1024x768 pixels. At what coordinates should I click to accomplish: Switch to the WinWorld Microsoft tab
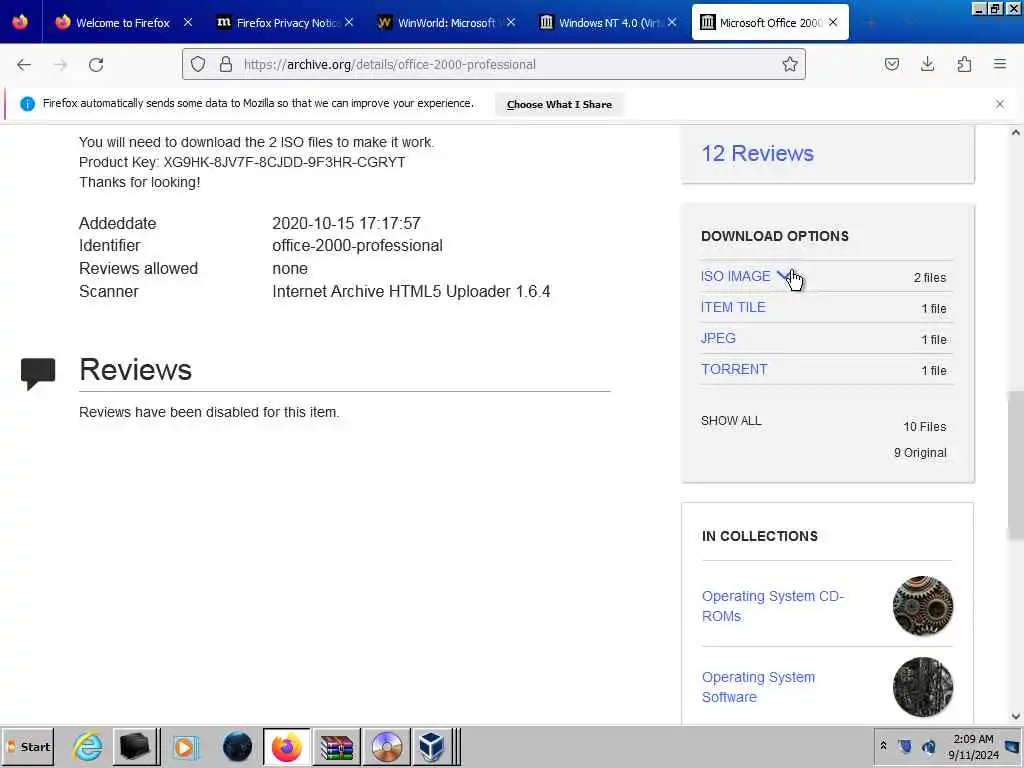coord(447,23)
